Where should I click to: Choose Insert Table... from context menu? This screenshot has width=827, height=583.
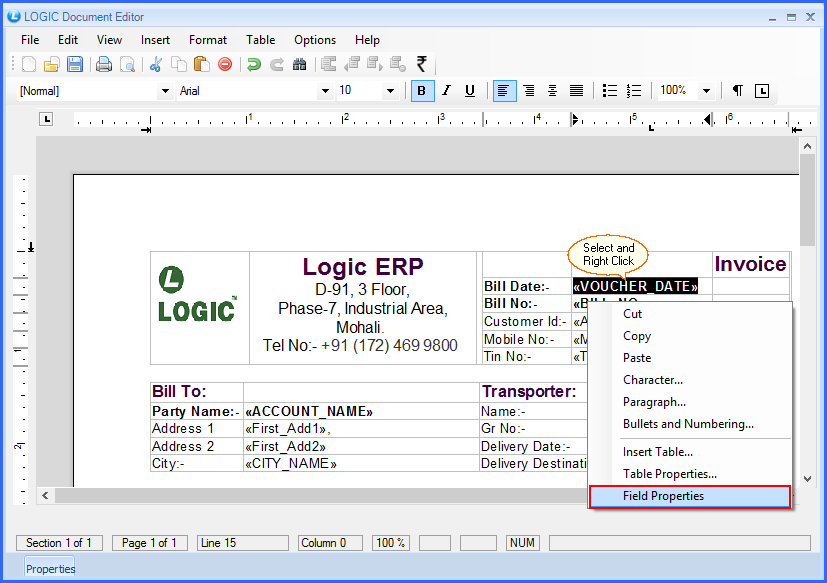(657, 452)
